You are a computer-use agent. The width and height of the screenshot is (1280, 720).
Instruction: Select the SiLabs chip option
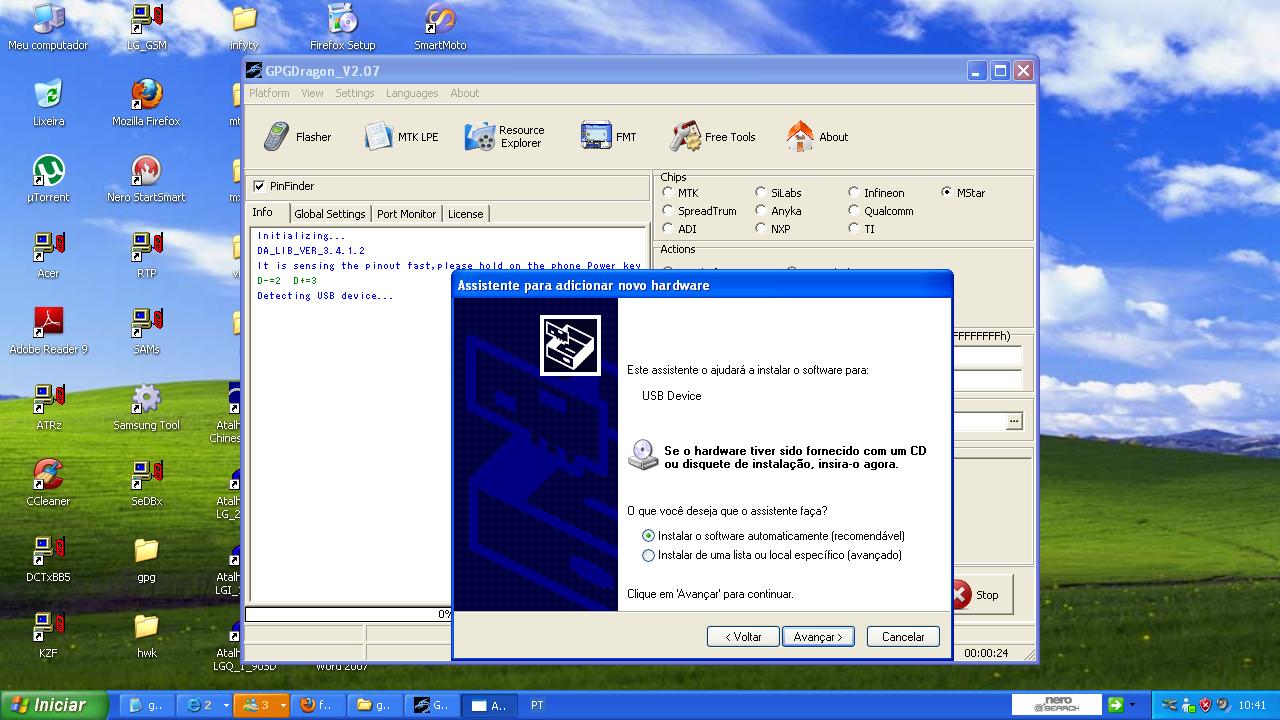click(761, 192)
